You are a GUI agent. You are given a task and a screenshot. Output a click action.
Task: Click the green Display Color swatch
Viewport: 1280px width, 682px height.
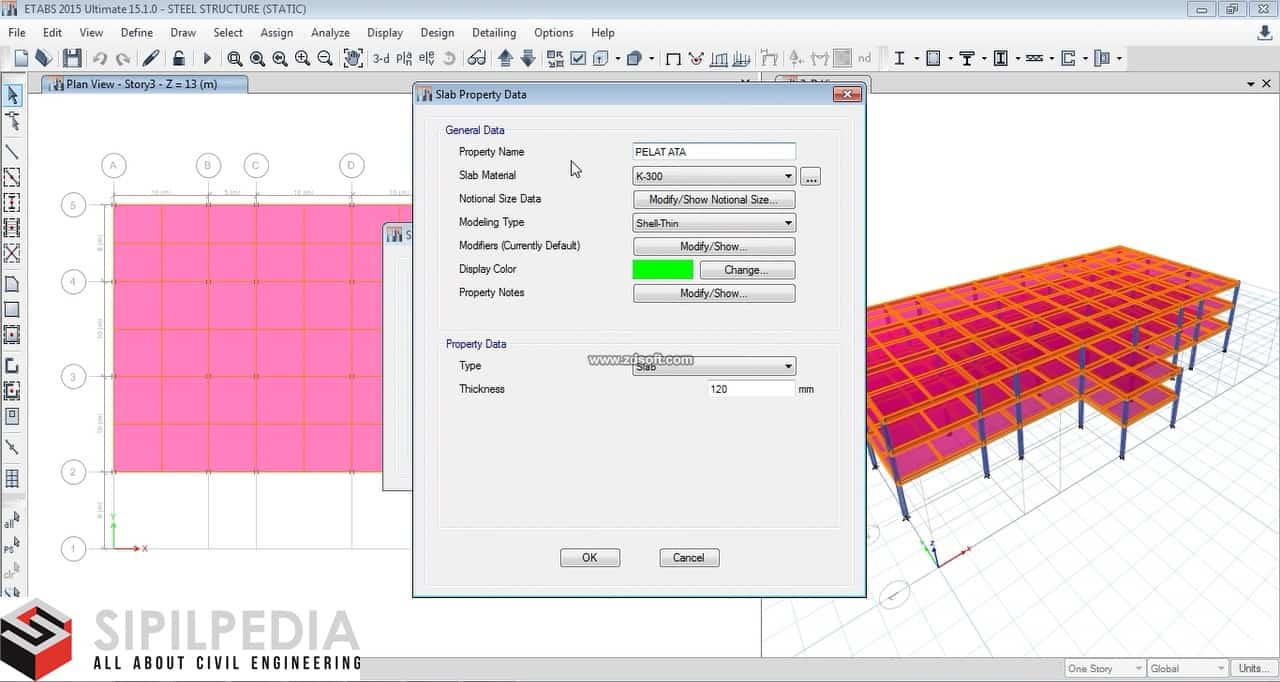662,270
